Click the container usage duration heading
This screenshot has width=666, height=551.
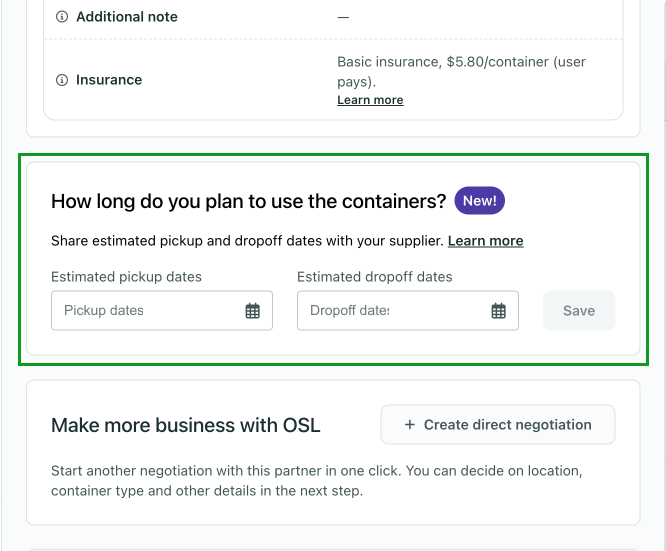click(248, 201)
